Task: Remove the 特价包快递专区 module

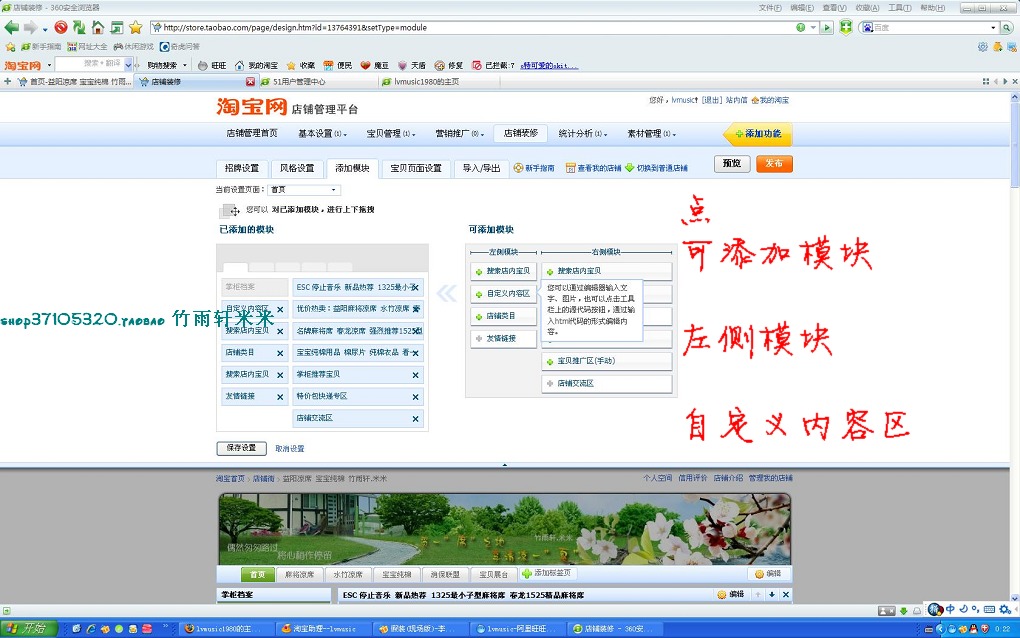Action: pyautogui.click(x=416, y=397)
